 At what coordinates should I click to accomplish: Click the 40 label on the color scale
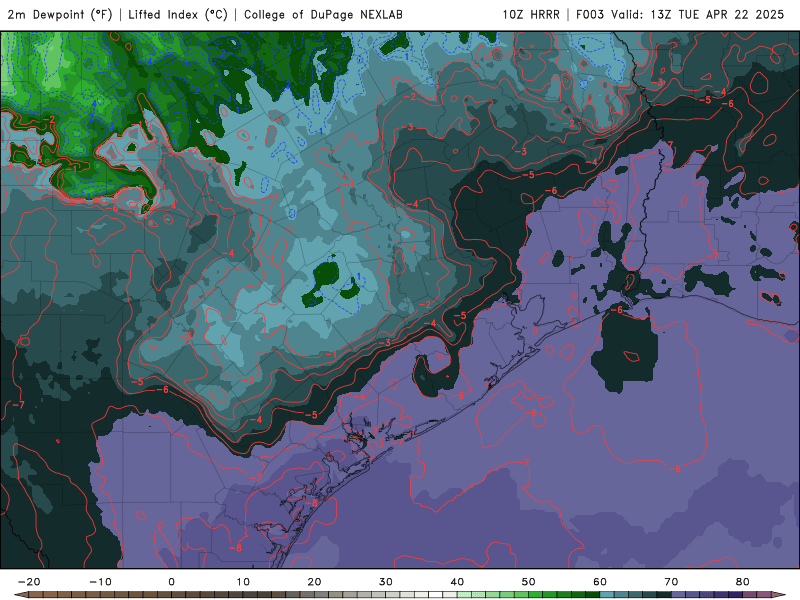tap(457, 582)
